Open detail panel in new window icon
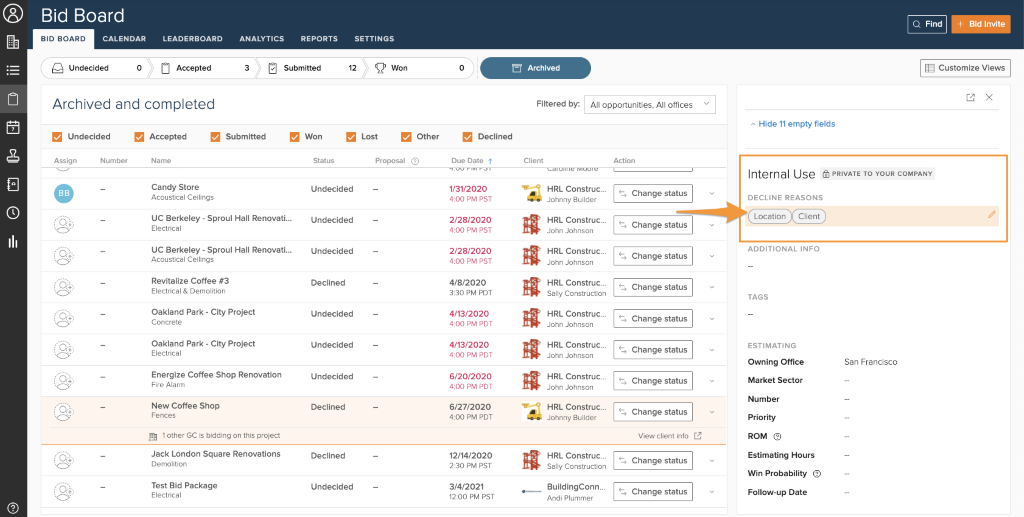Image resolution: width=1024 pixels, height=517 pixels. point(970,97)
